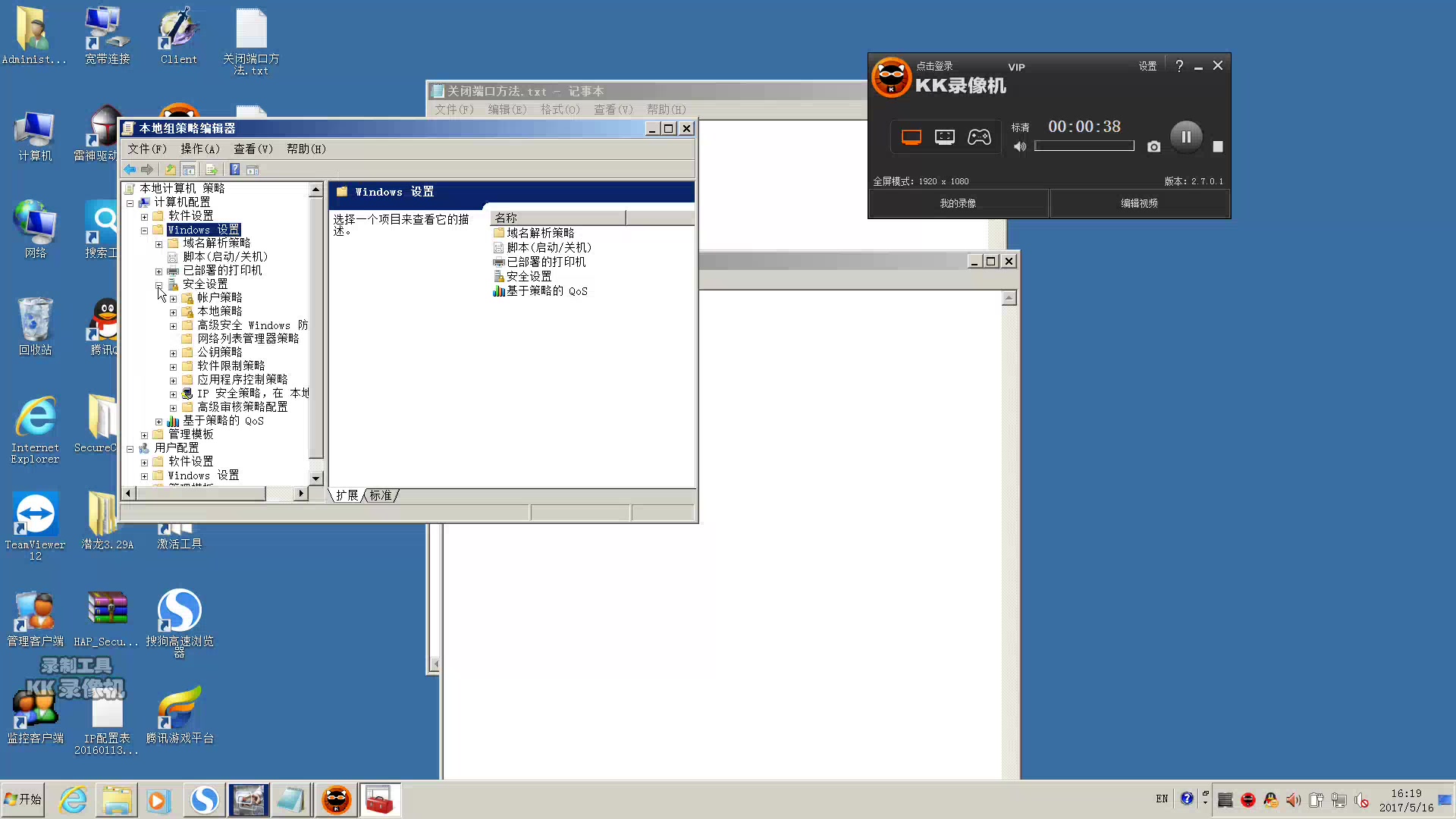The image size is (1456, 819).
Task: Open the 文件(F) menu in policy editor
Action: click(x=146, y=149)
